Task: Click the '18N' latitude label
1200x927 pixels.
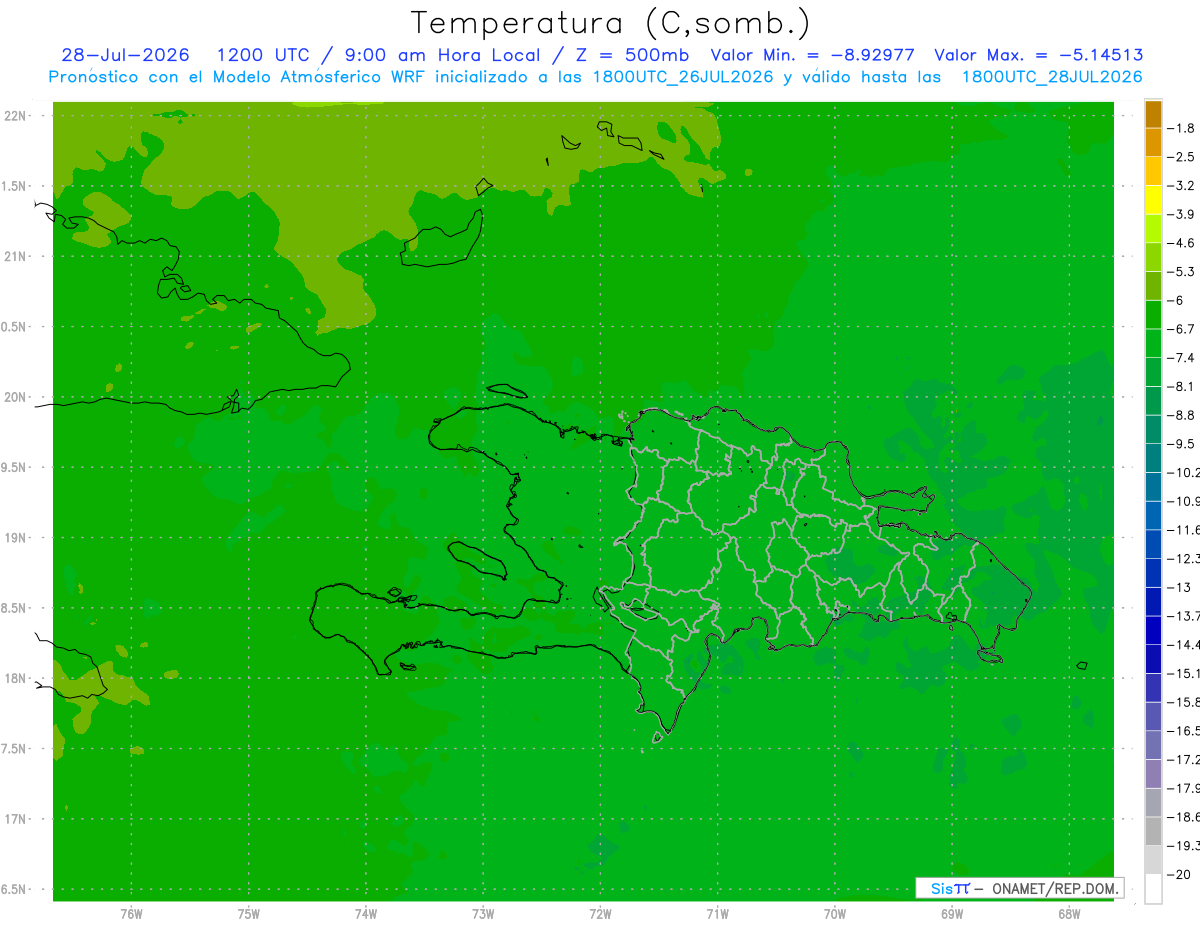Action: pos(16,678)
